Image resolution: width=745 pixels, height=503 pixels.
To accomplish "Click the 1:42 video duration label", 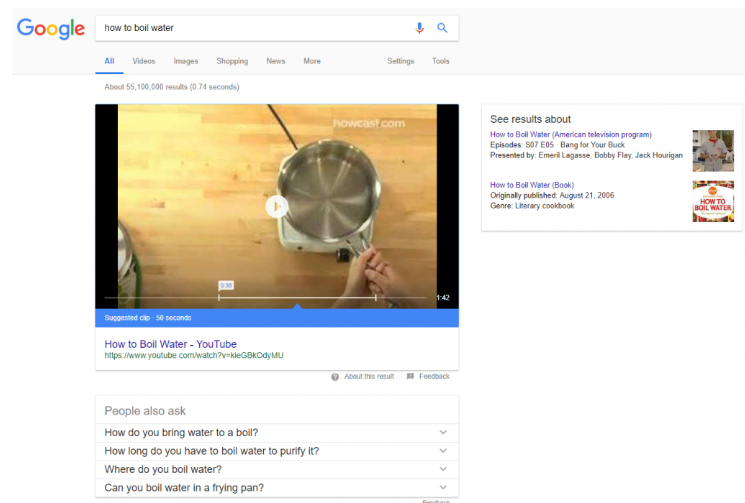I will [x=443, y=297].
